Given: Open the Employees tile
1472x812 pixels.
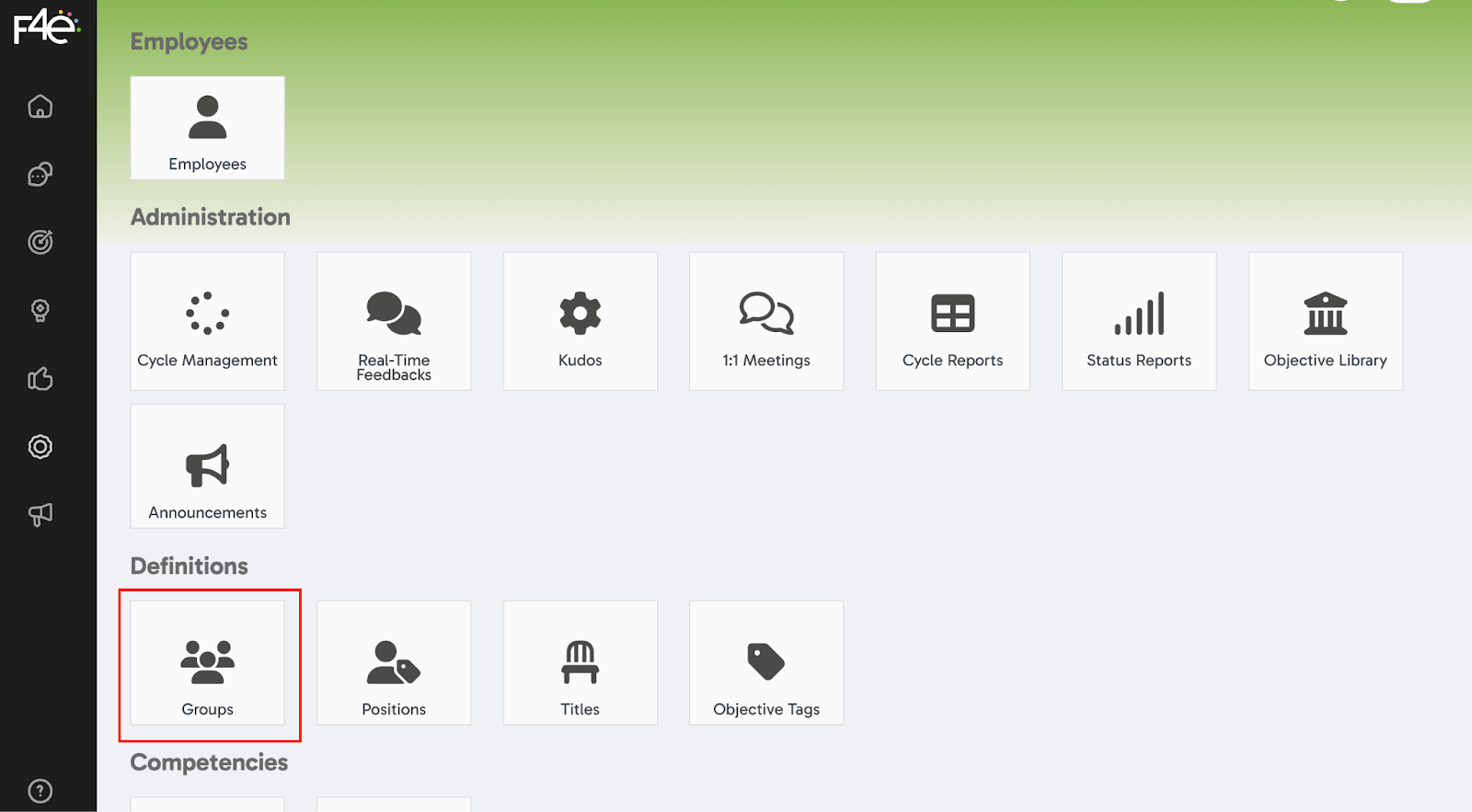Looking at the screenshot, I should (208, 129).
